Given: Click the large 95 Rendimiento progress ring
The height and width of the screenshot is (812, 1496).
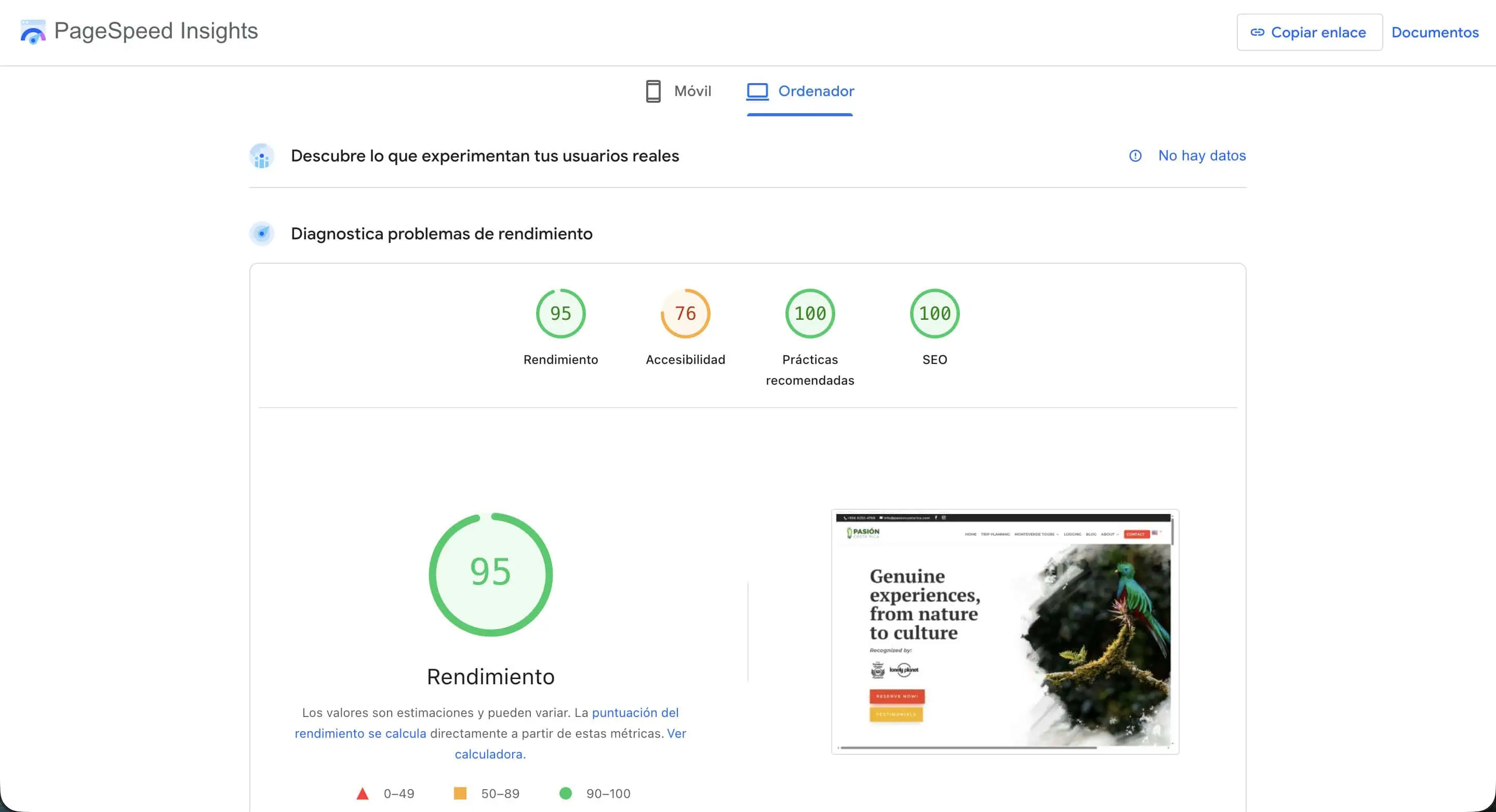Looking at the screenshot, I should (491, 574).
